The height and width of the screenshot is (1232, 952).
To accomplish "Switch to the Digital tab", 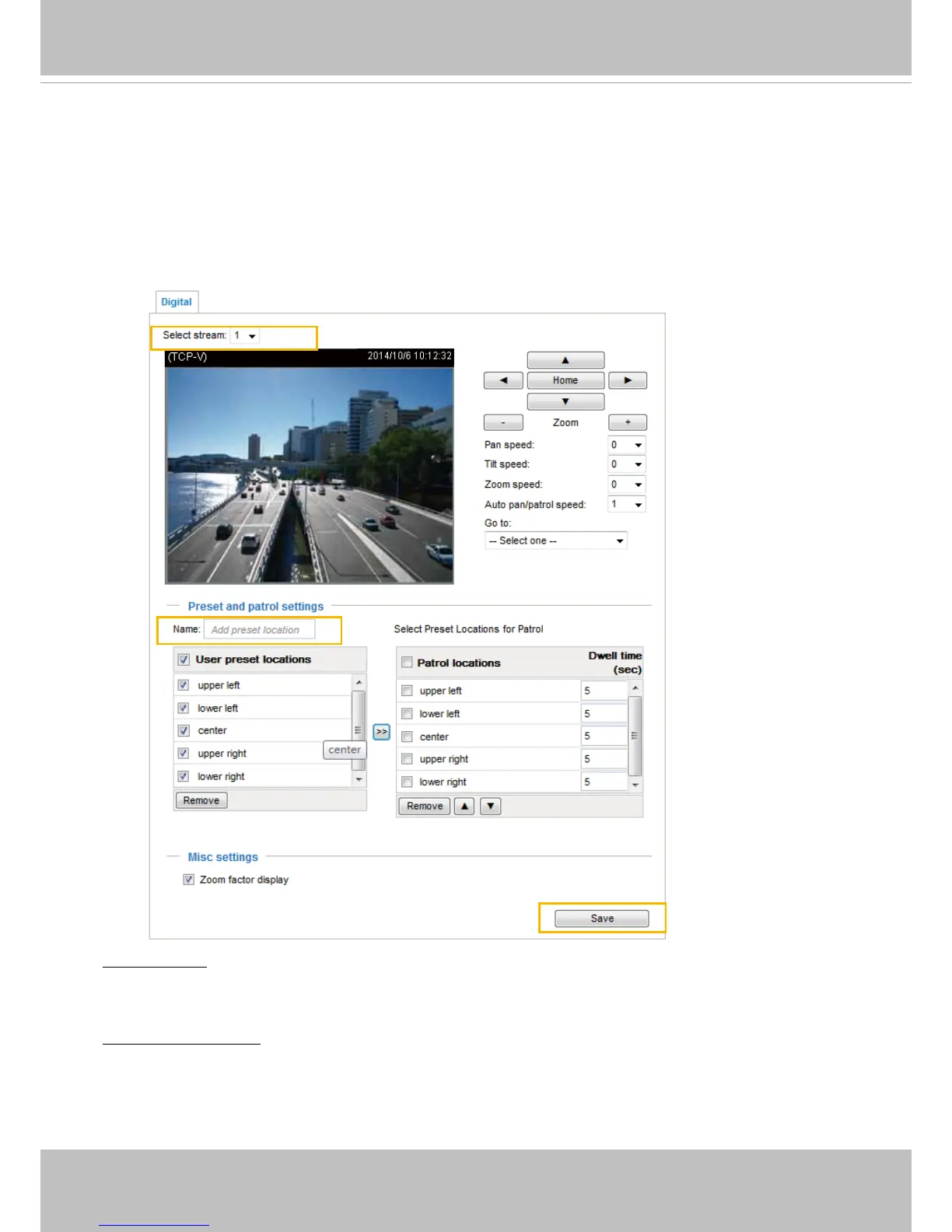I will click(x=177, y=302).
